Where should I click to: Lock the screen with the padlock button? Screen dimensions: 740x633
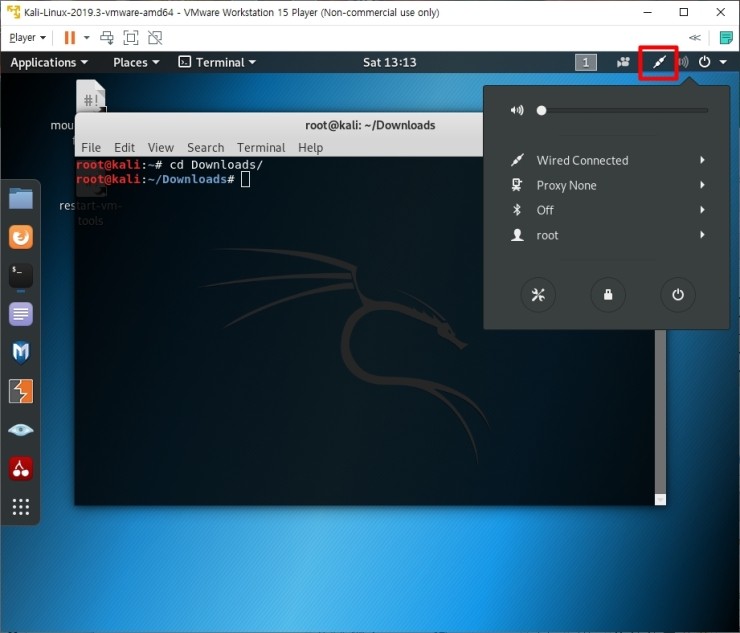(x=608, y=295)
